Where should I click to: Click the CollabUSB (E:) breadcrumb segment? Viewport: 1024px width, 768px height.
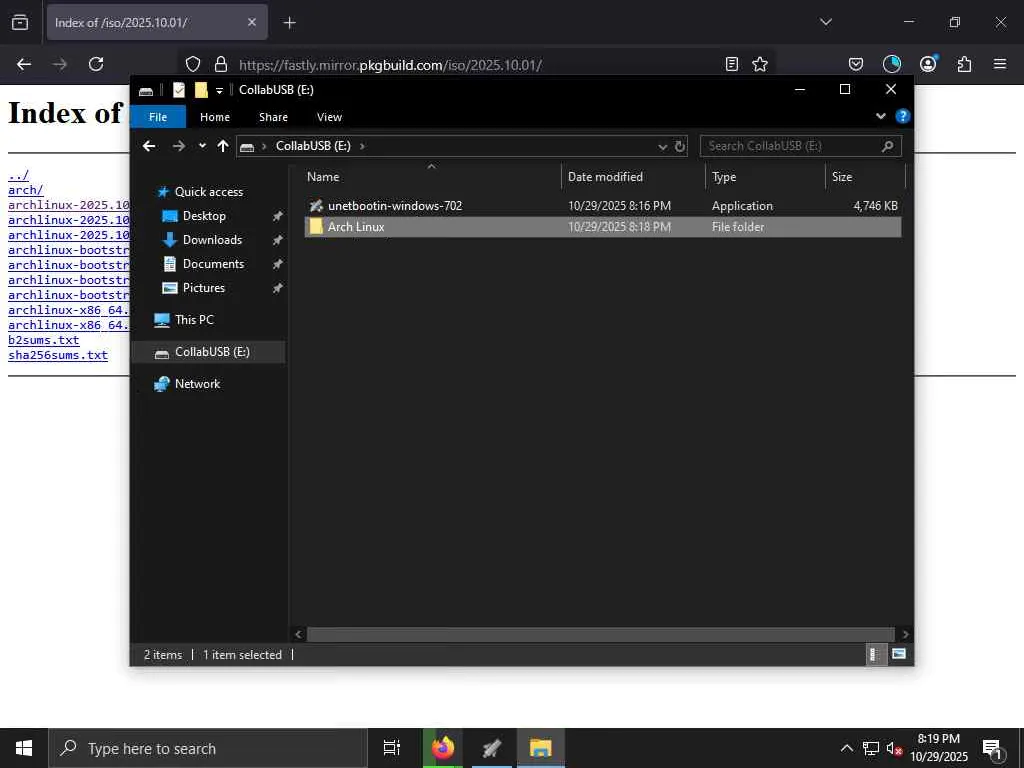pyautogui.click(x=313, y=146)
